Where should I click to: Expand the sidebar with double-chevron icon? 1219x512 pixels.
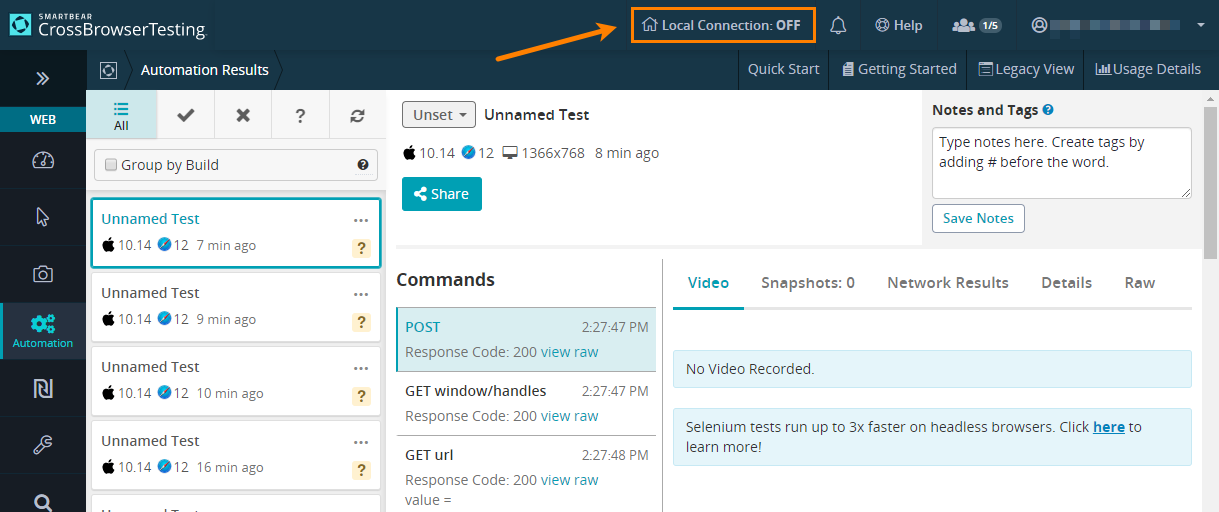coord(43,78)
